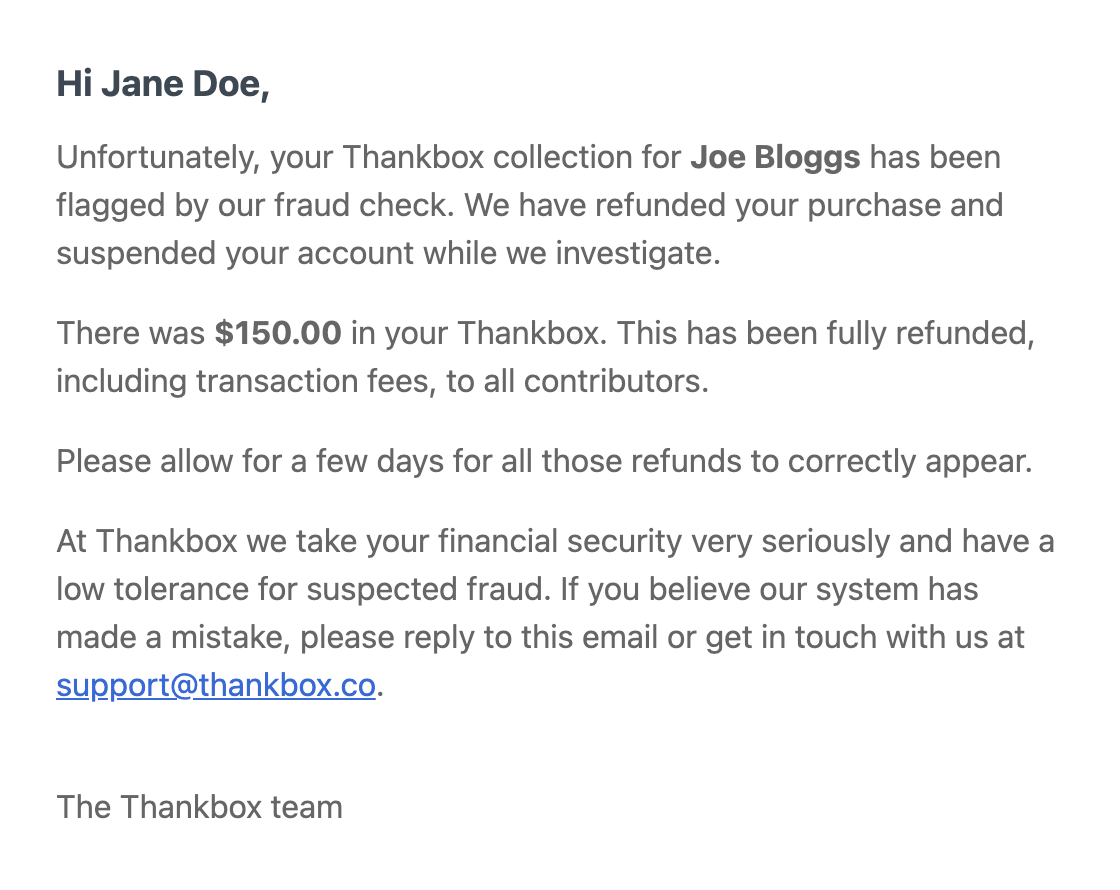Click 'in your Thankbox' phrase after amount
This screenshot has height=890, width=1120.
pyautogui.click(x=479, y=334)
